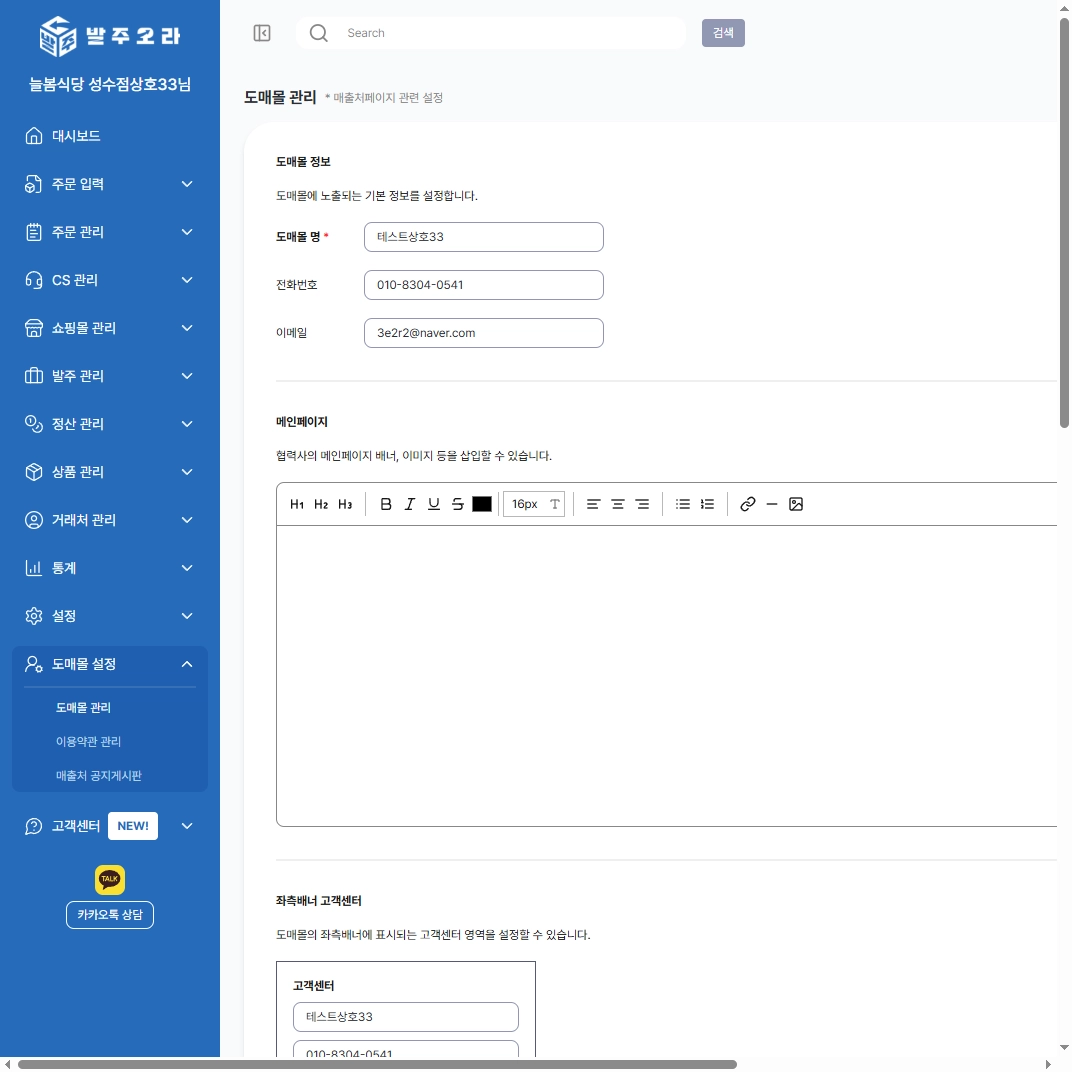The width and height of the screenshot is (1072, 1072).
Task: Expand the 주문 입력 menu
Action: 110,184
